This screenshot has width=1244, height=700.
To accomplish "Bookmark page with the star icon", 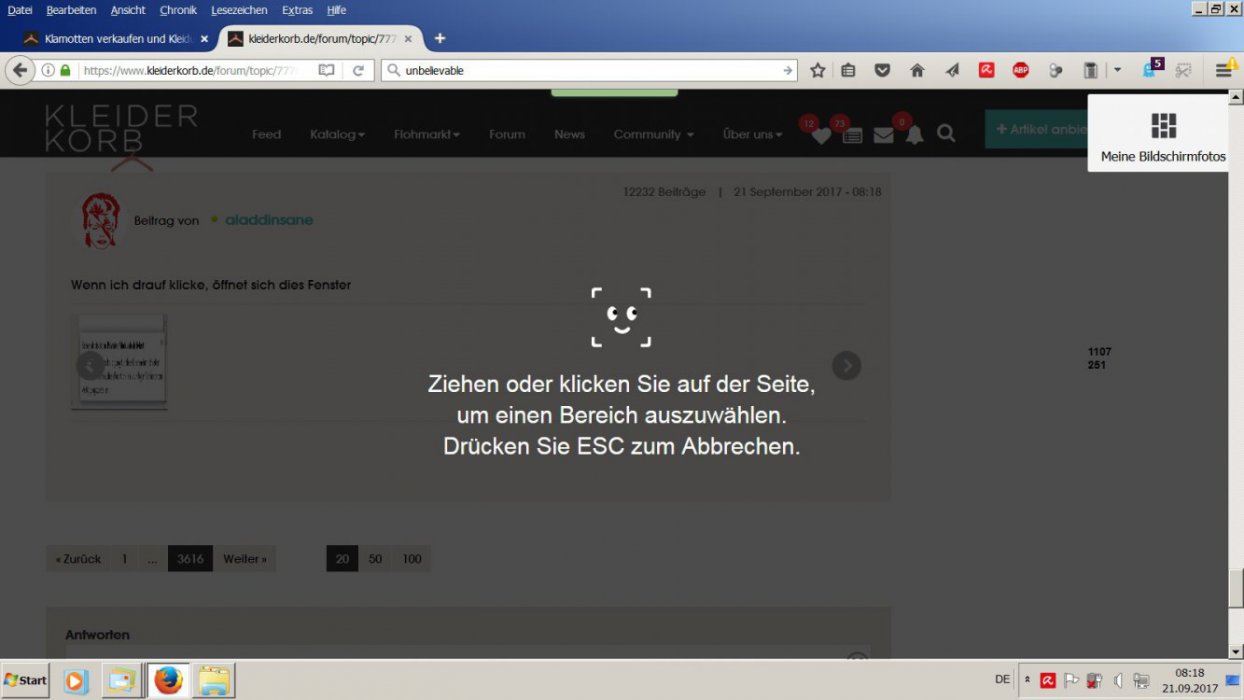I will (817, 70).
